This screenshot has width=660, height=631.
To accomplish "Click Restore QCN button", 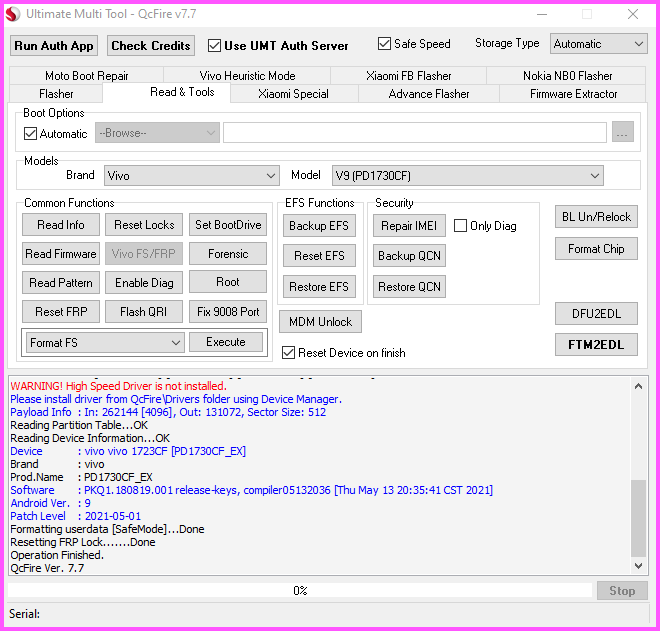I will point(409,287).
